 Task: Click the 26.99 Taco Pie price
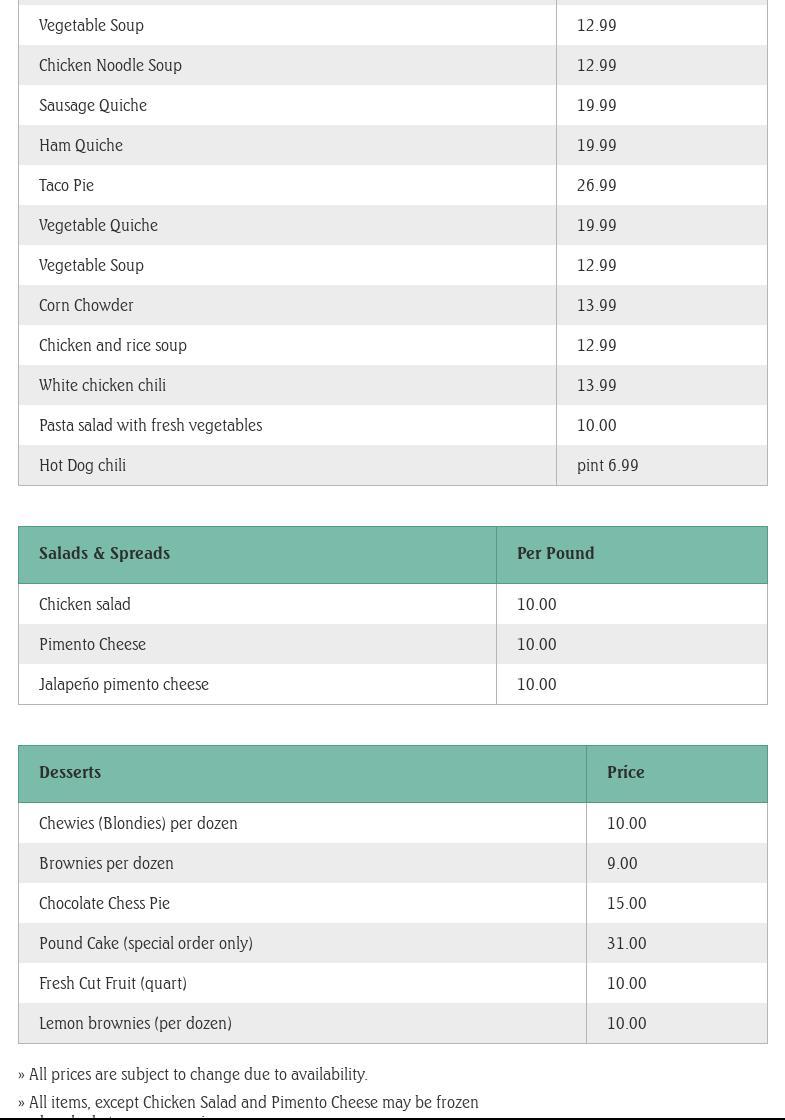click(x=596, y=186)
